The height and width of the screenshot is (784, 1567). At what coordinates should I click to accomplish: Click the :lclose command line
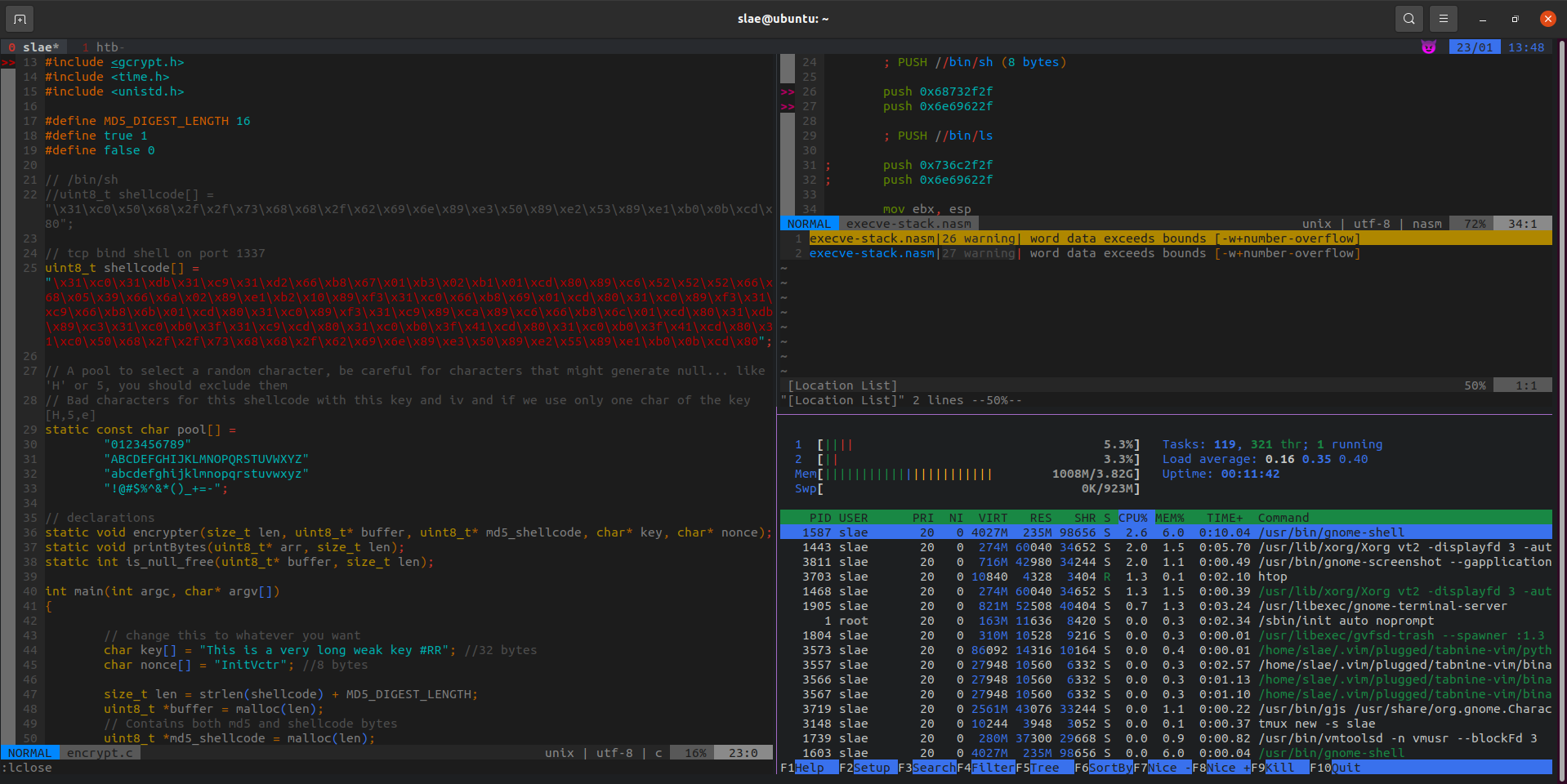tap(27, 768)
